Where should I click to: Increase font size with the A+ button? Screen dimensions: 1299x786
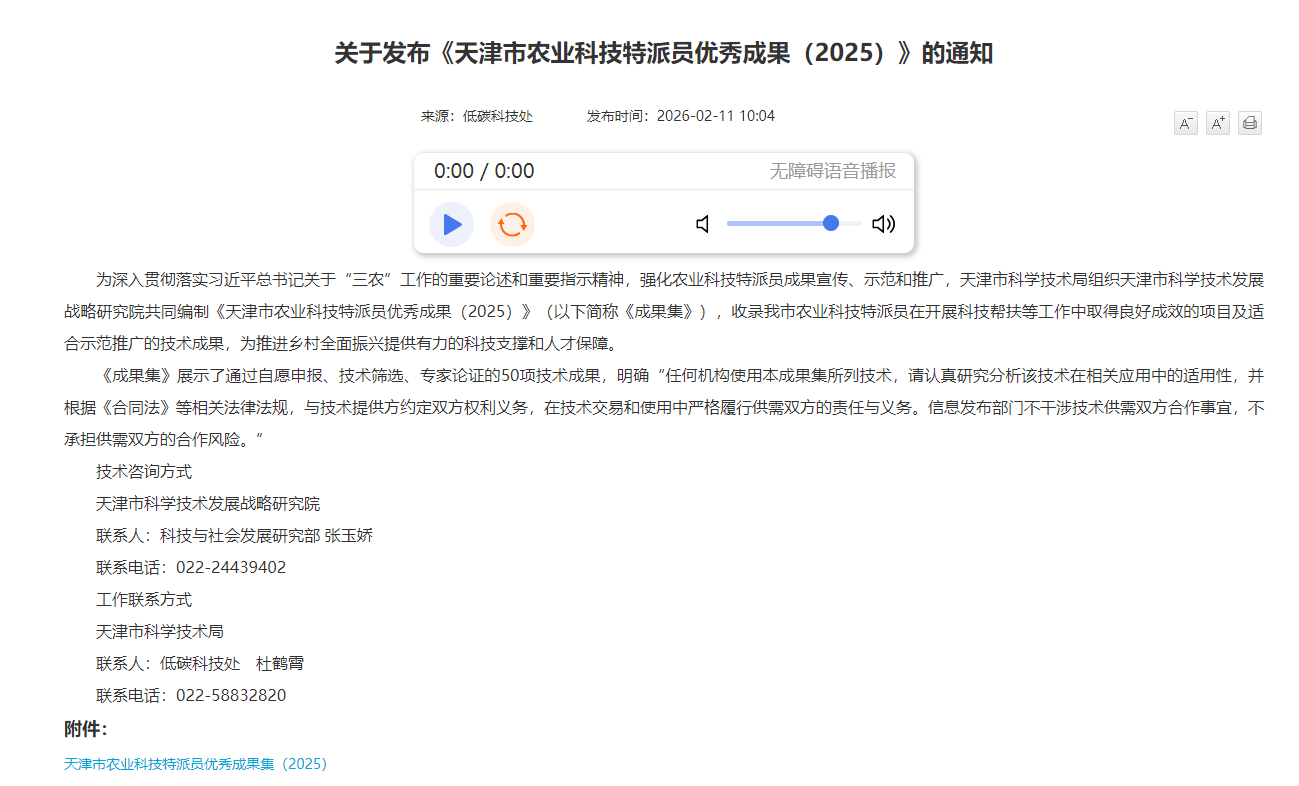tap(1217, 123)
